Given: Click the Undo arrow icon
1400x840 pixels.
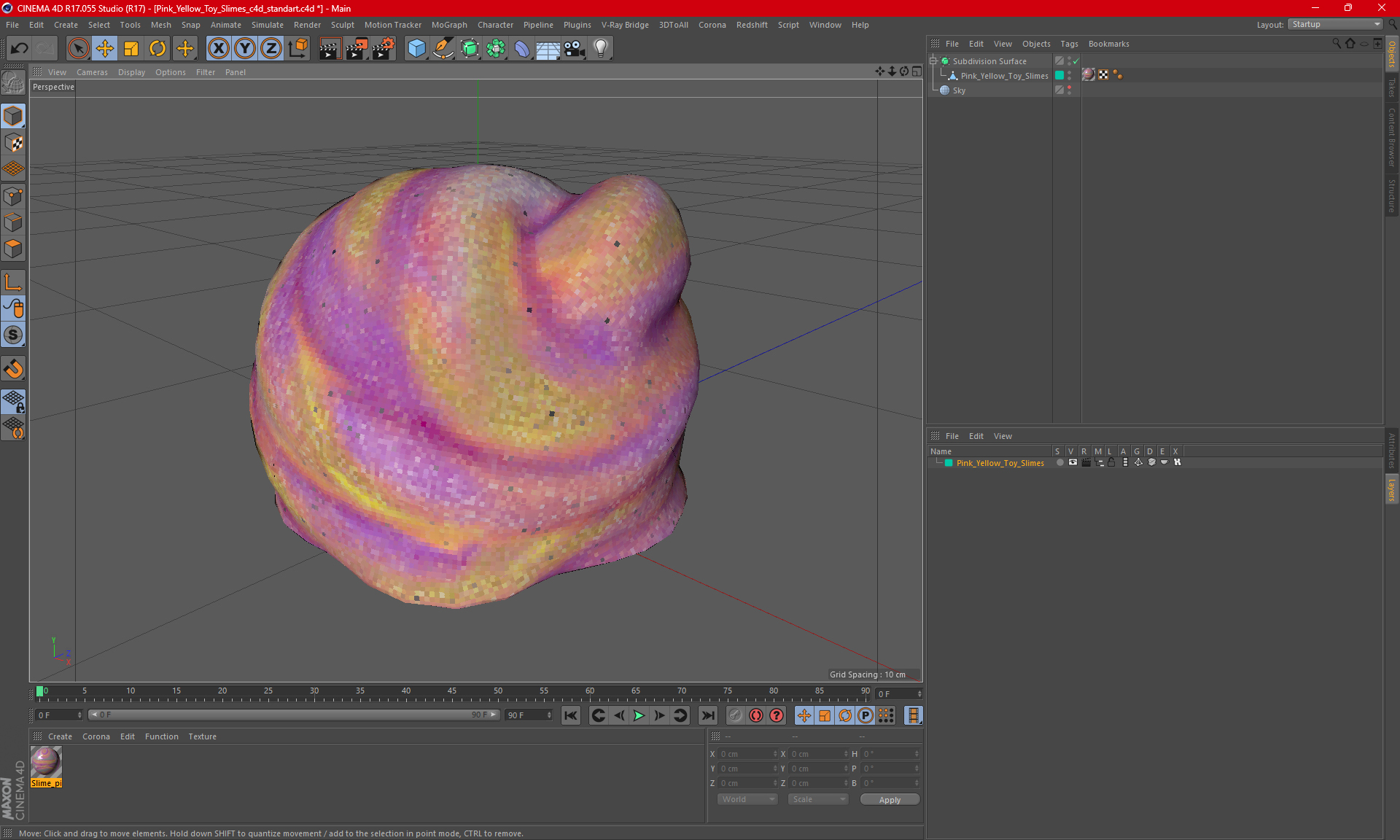Looking at the screenshot, I should coord(20,48).
